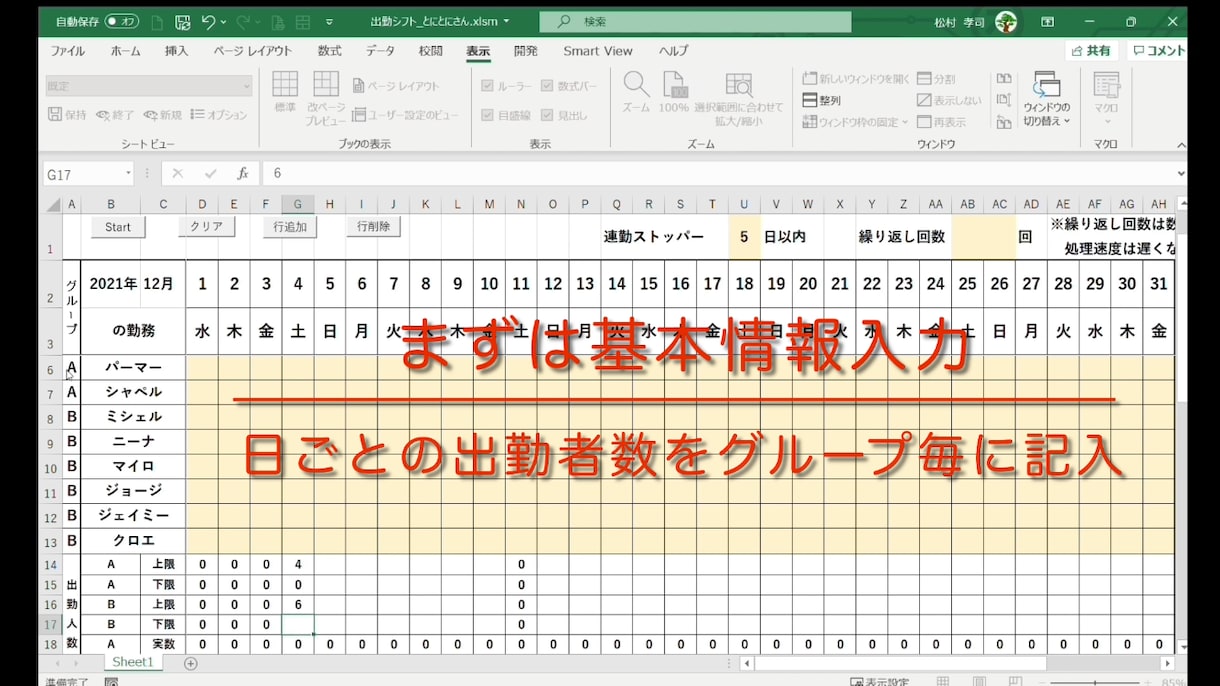Click the ズーム magnifier icon
This screenshot has width=1220, height=686.
pyautogui.click(x=636, y=92)
